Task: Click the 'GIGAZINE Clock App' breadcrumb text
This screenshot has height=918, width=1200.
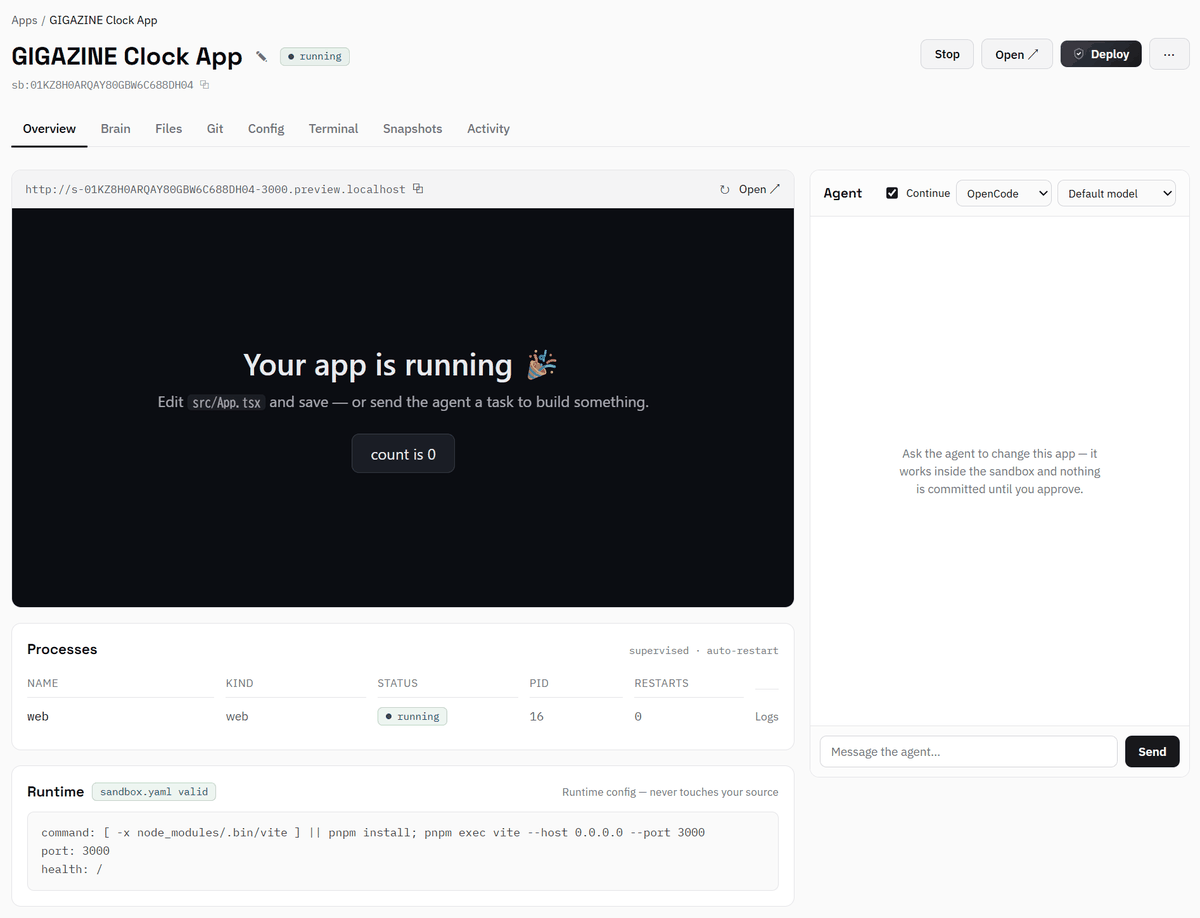Action: pyautogui.click(x=103, y=20)
